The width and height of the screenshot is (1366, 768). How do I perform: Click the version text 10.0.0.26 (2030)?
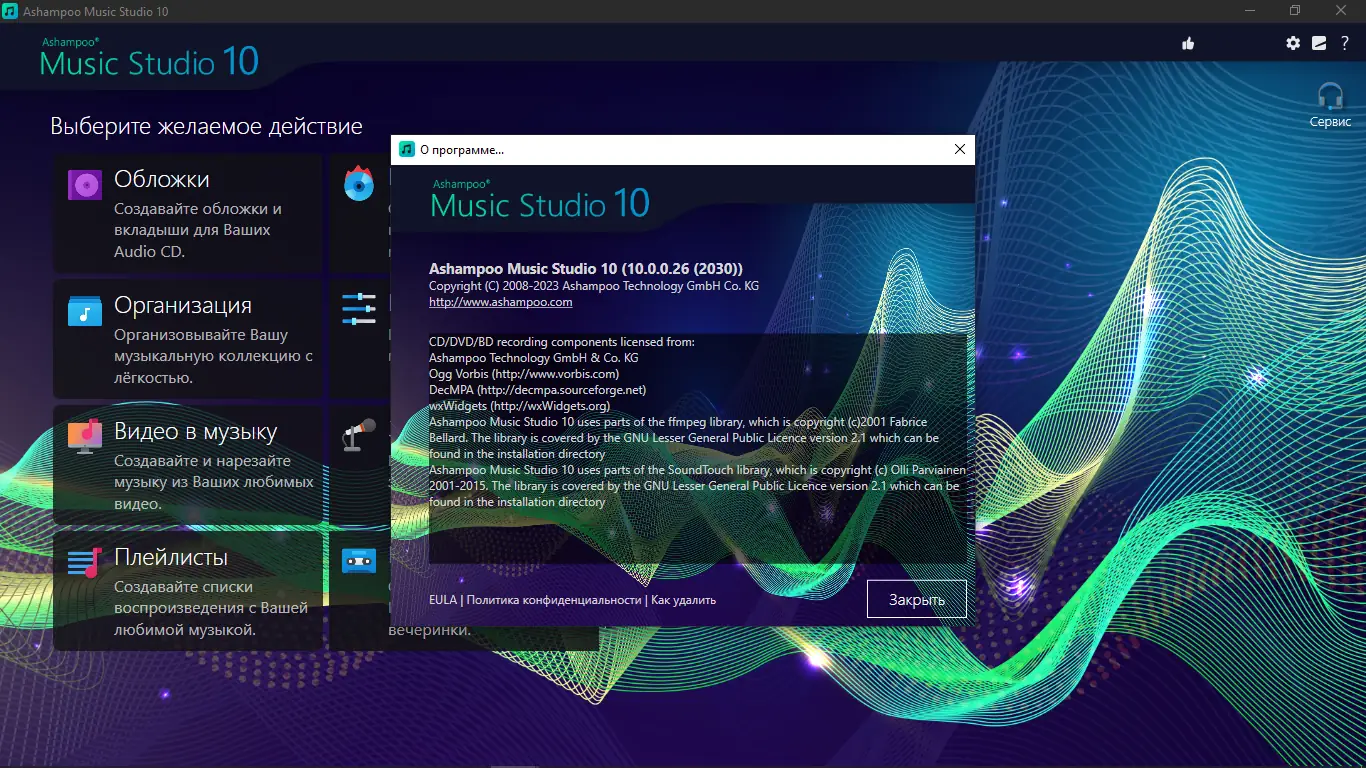[x=682, y=269]
